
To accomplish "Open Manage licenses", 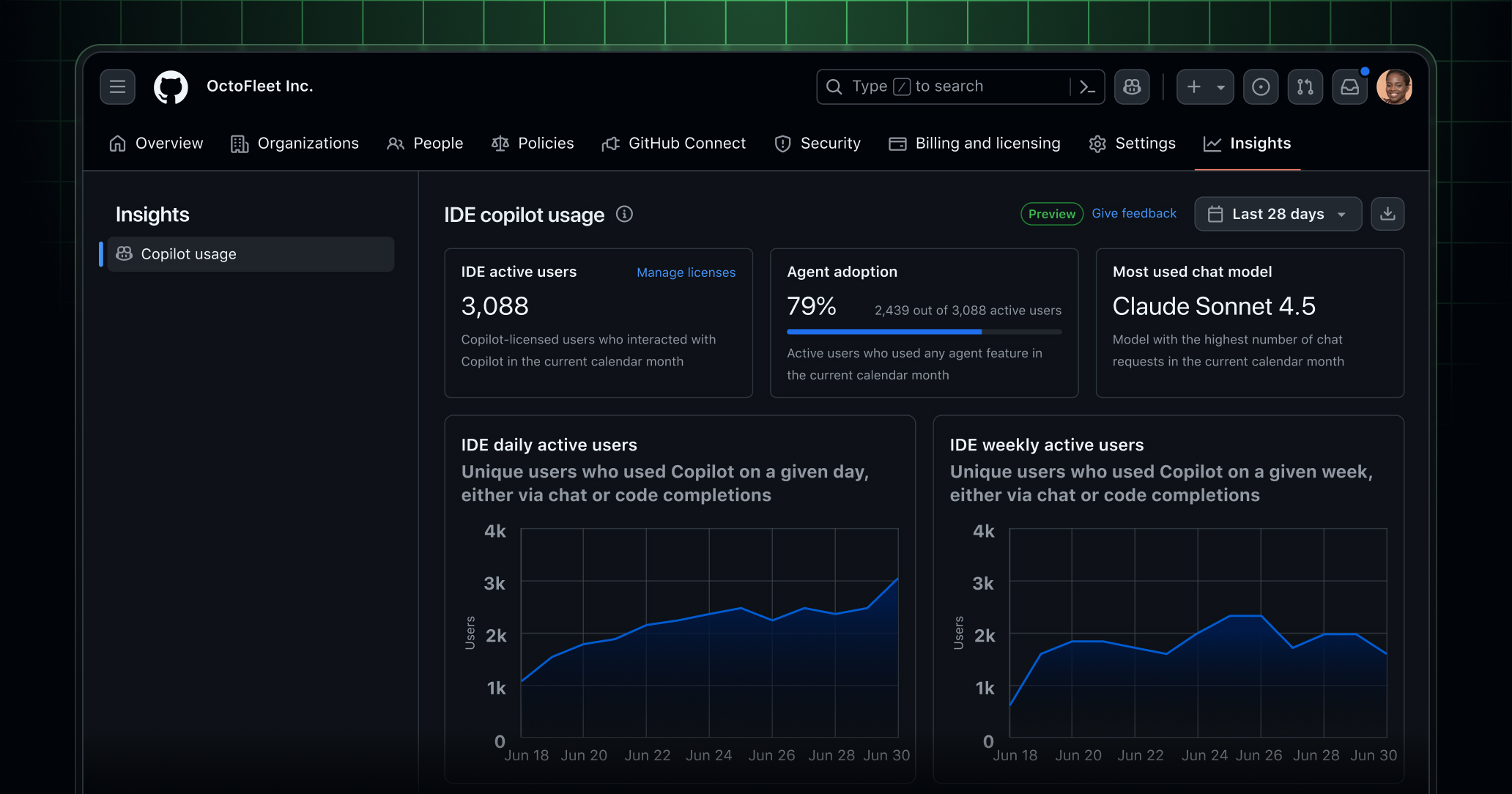I will point(686,272).
